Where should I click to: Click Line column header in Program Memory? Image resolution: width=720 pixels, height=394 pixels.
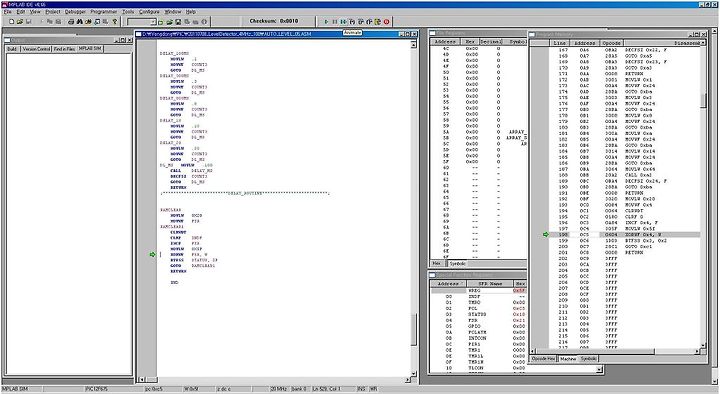point(560,43)
